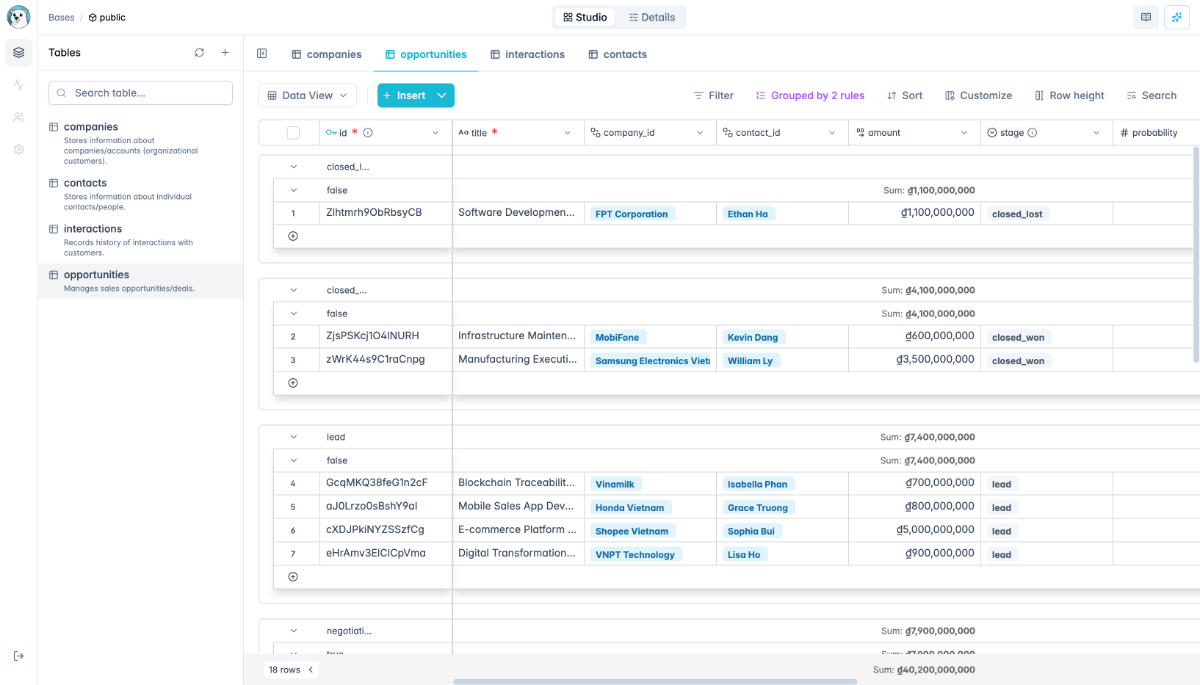
Task: Click the refresh tables icon
Action: (x=199, y=53)
